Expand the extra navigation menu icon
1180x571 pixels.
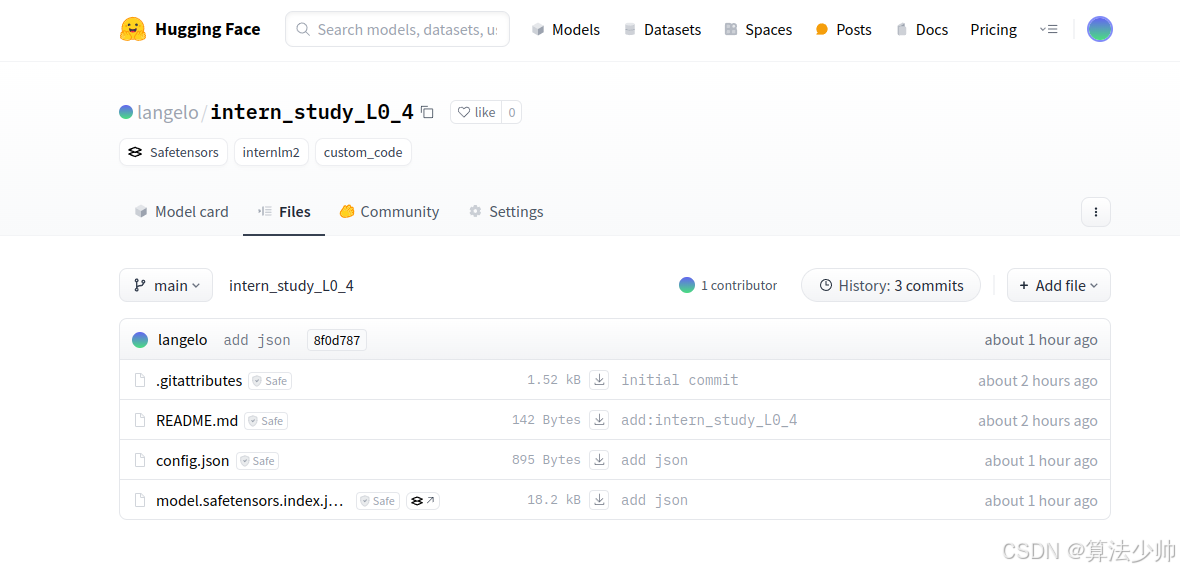1048,29
